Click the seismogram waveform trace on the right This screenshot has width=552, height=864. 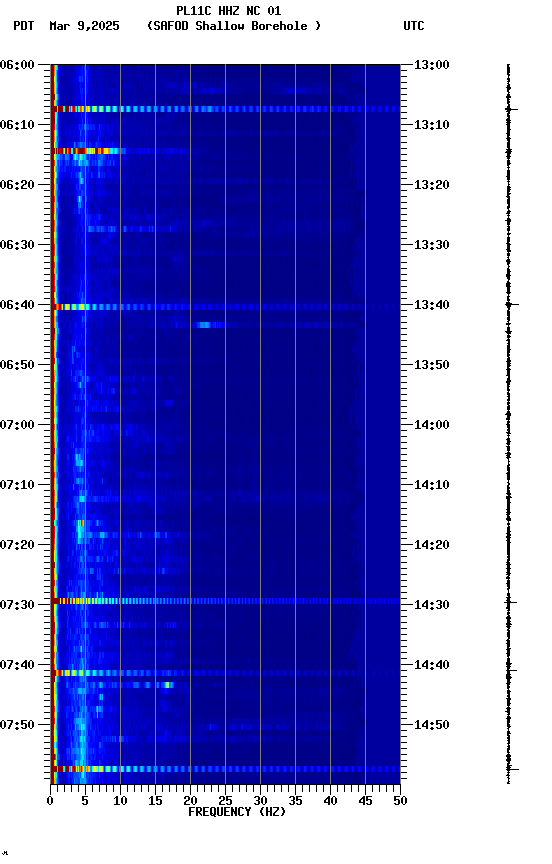(x=508, y=424)
